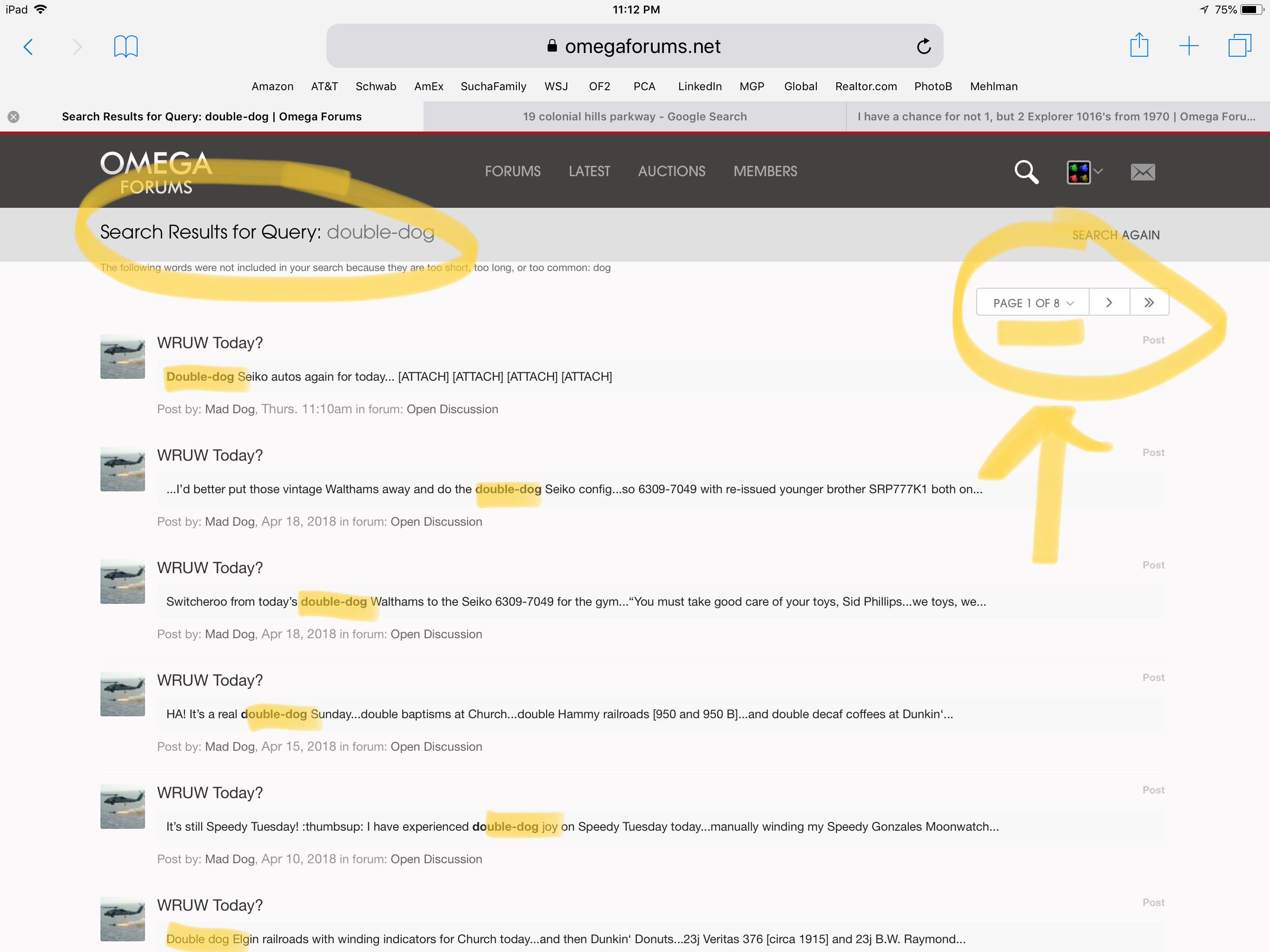The image size is (1270, 952).
Task: Switch to the Google Search tab
Action: pos(635,117)
